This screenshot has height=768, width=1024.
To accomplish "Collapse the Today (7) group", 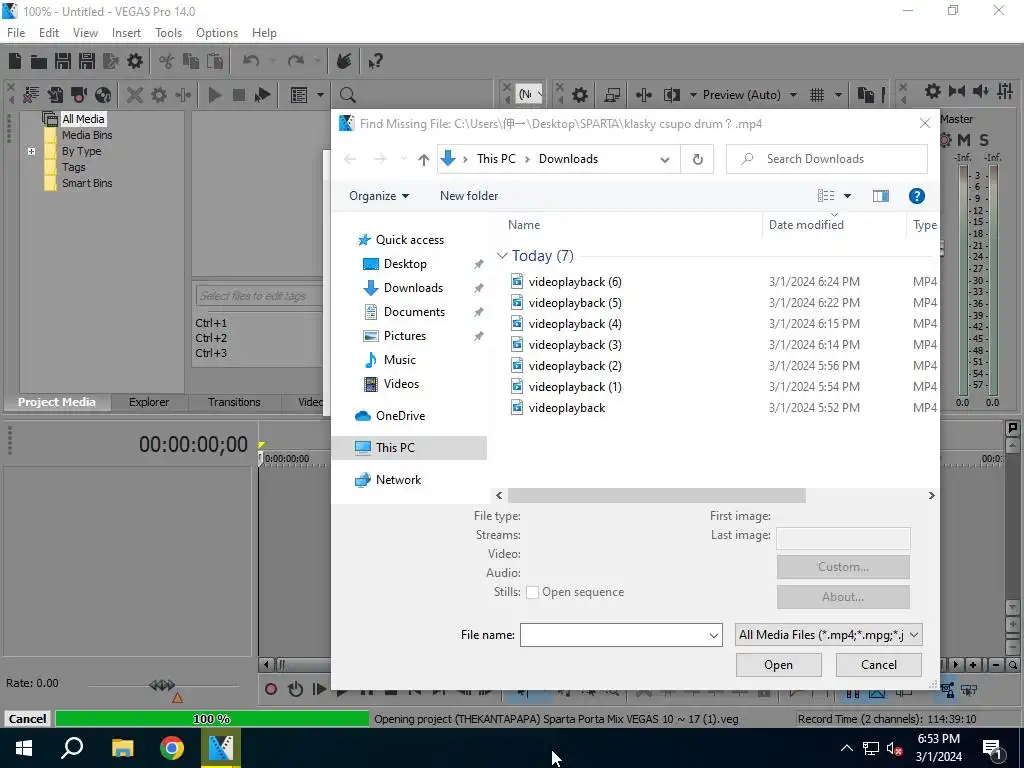I will point(502,256).
